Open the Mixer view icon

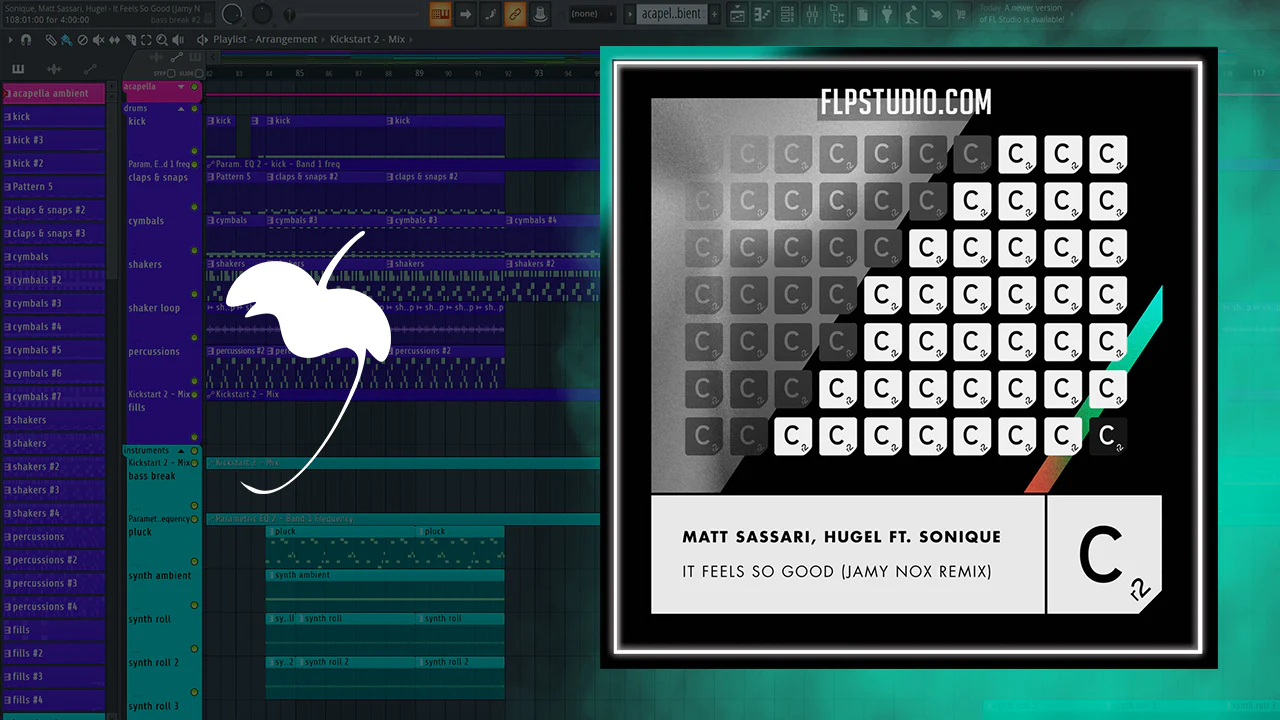[x=812, y=14]
